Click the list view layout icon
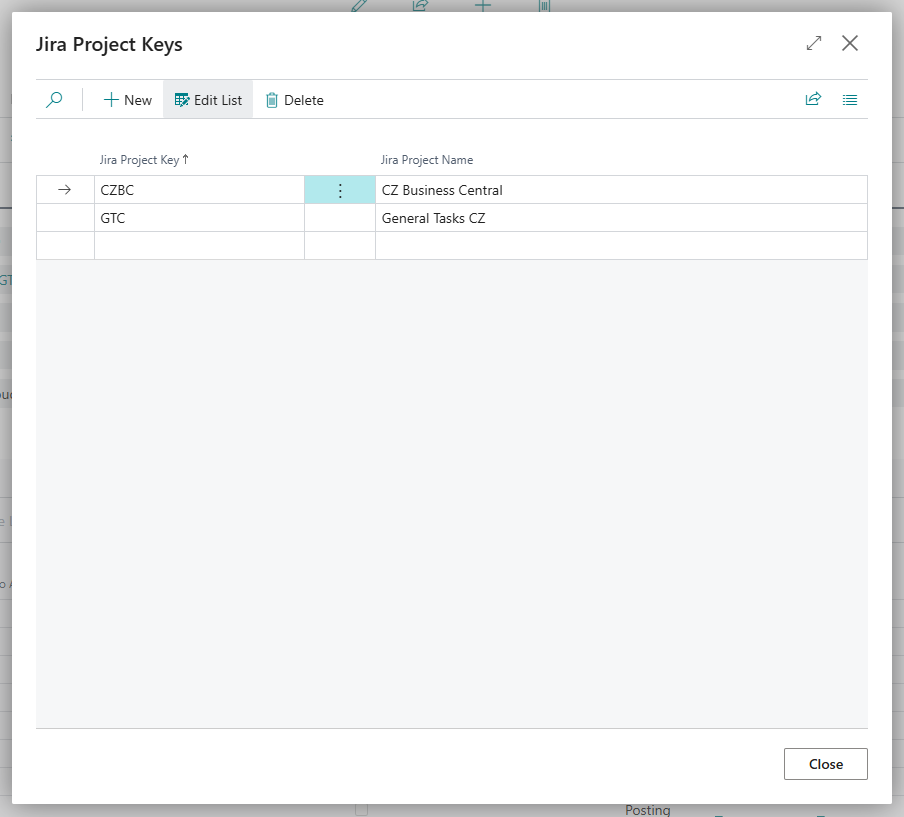This screenshot has width=904, height=817. pyautogui.click(x=850, y=100)
